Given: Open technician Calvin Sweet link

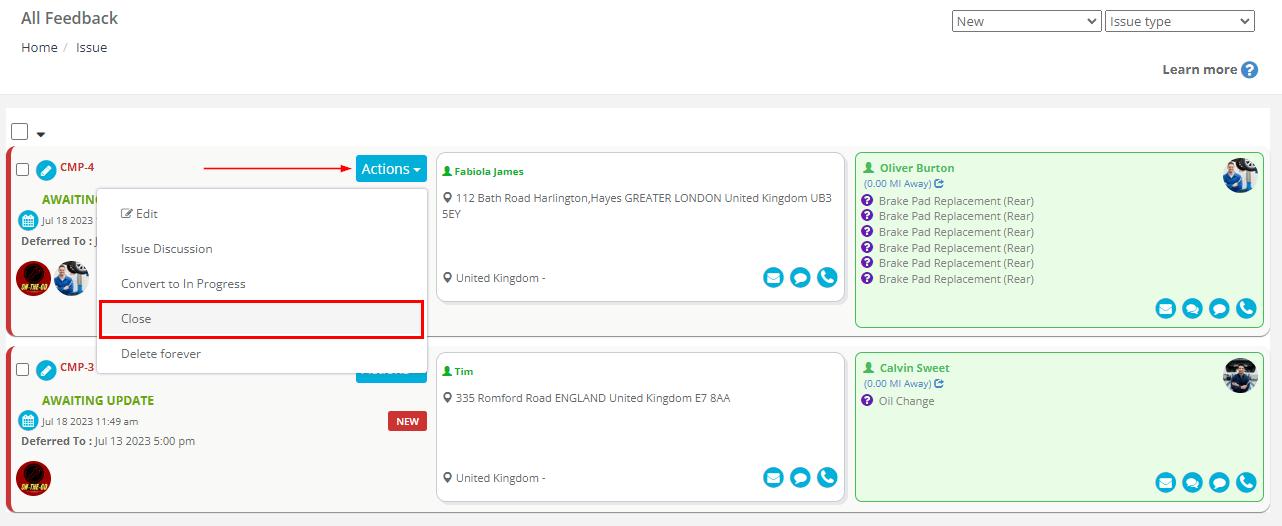Looking at the screenshot, I should click(915, 368).
